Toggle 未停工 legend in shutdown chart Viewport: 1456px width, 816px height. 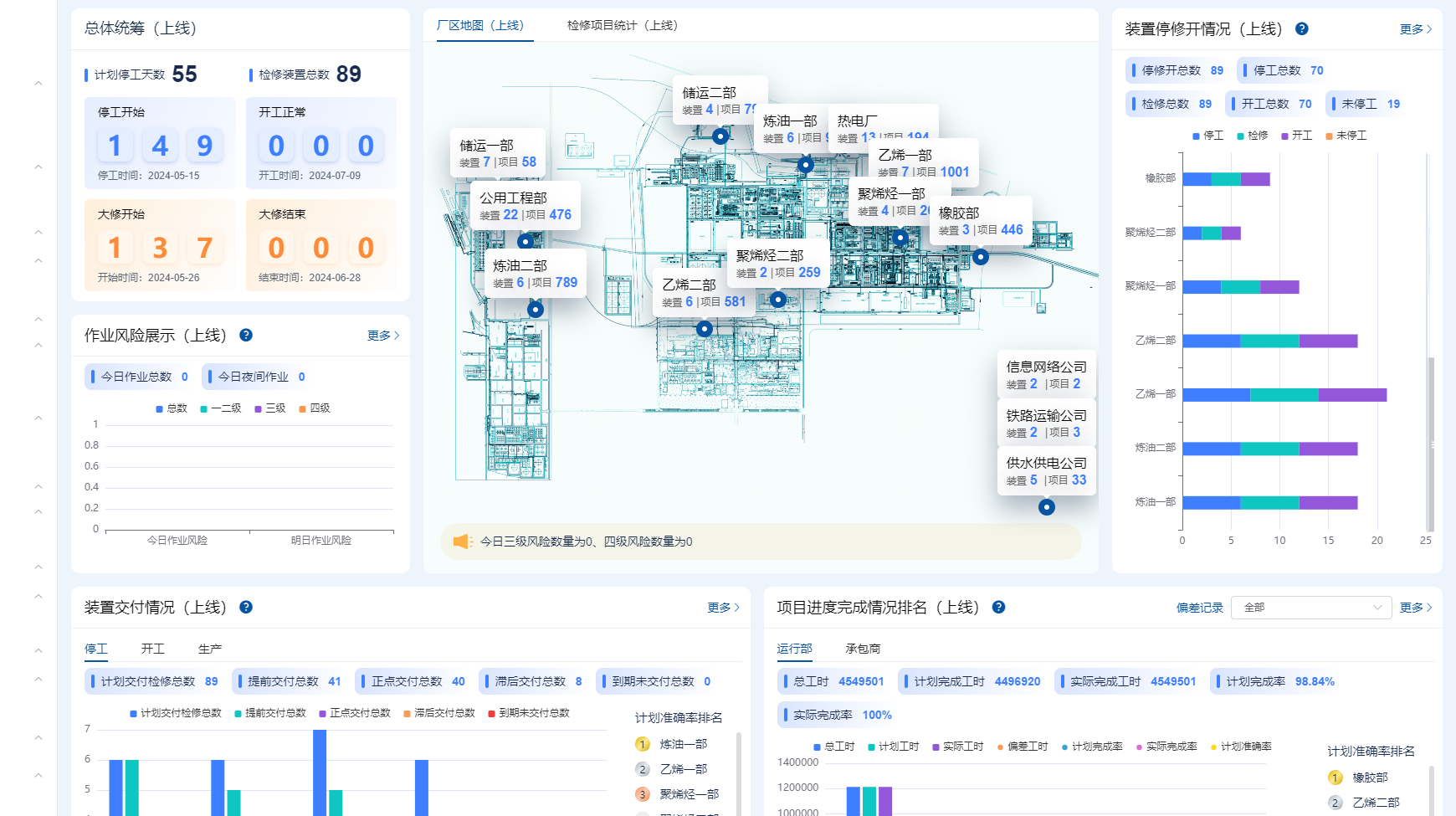(1346, 136)
